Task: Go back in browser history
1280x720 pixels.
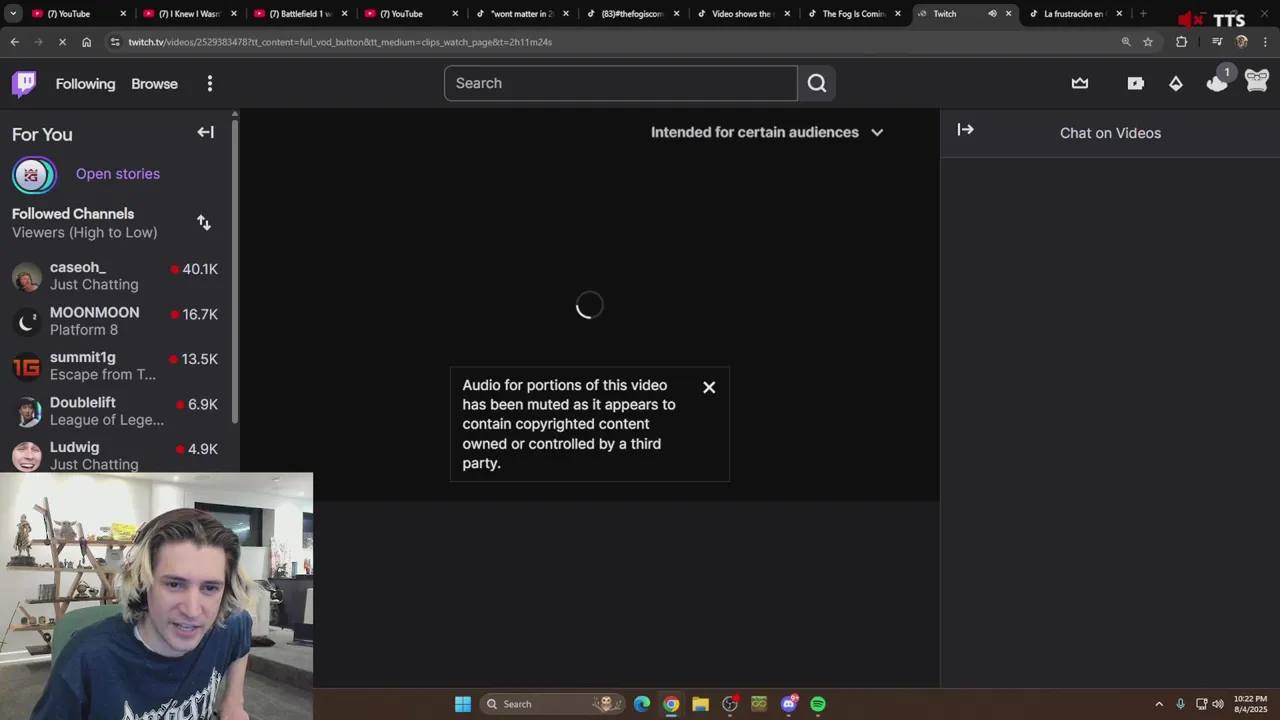Action: coord(14,42)
